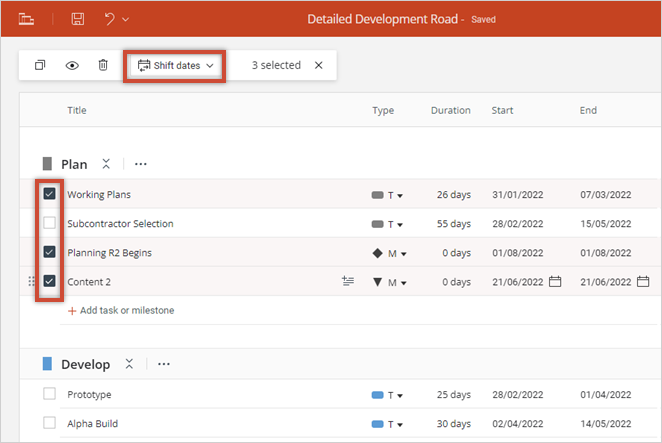Click the Content 2 triangle milestone icon
This screenshot has height=443, width=662.
[377, 282]
